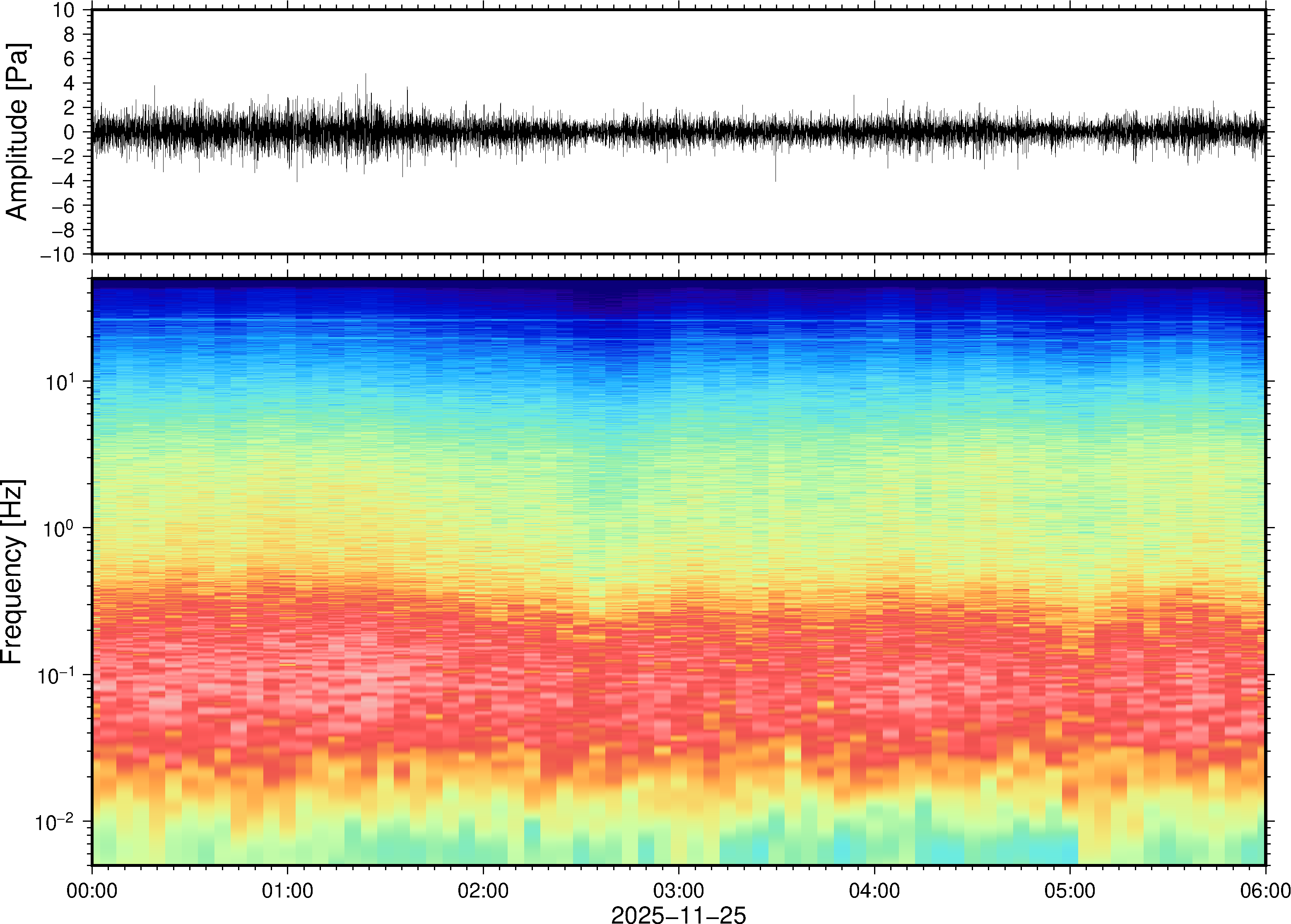
Task: Click the 03:00 time axis label
Action: click(x=678, y=890)
